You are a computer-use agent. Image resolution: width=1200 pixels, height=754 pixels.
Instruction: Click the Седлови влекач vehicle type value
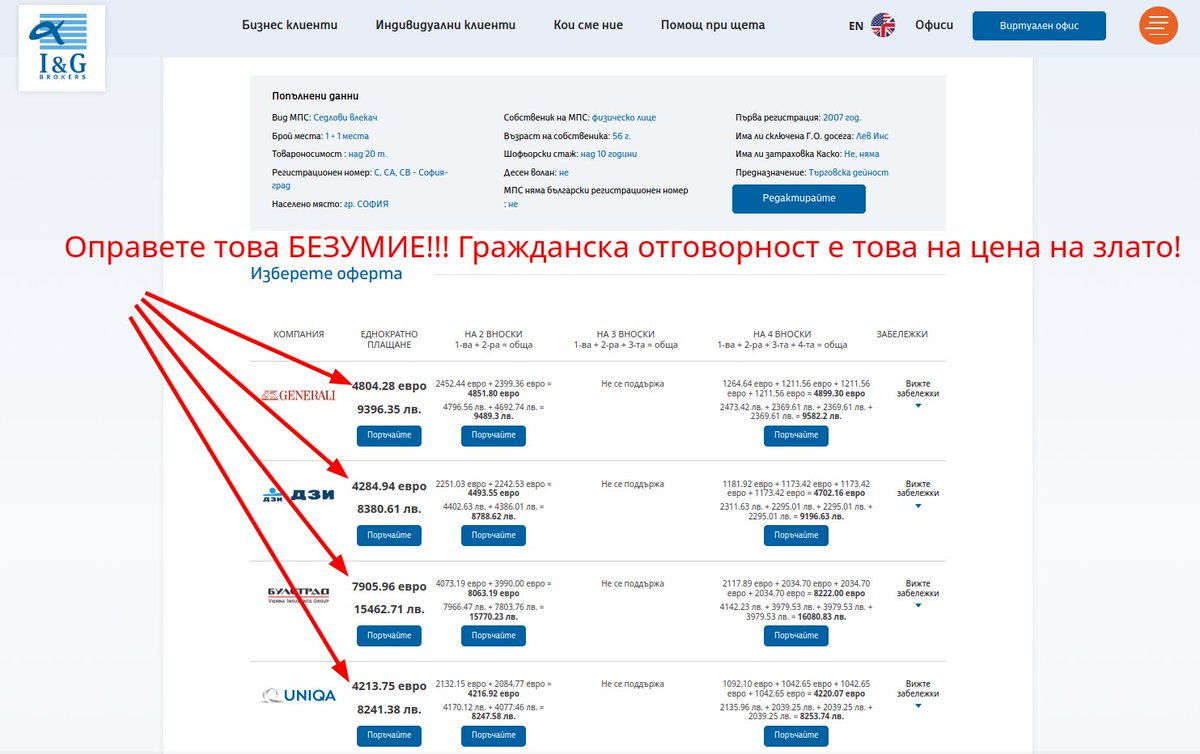click(x=345, y=118)
